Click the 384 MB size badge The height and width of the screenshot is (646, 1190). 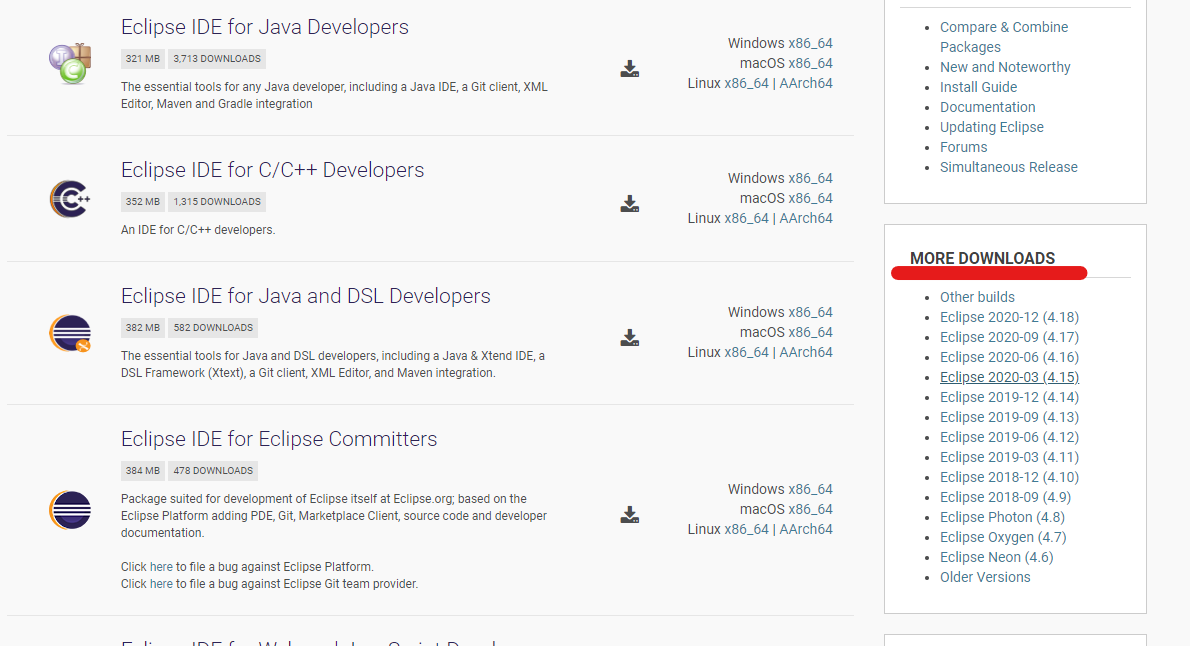143,471
